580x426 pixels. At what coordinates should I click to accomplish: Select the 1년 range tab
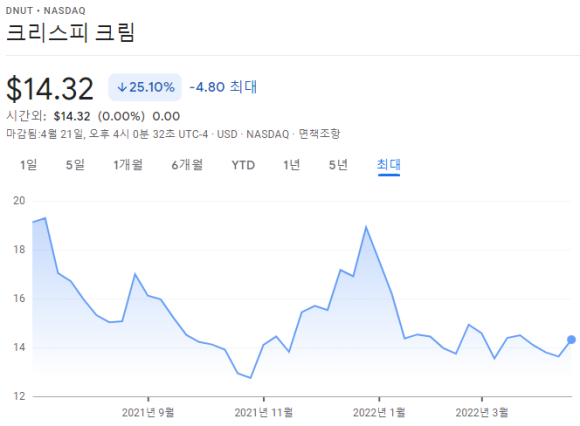point(291,165)
